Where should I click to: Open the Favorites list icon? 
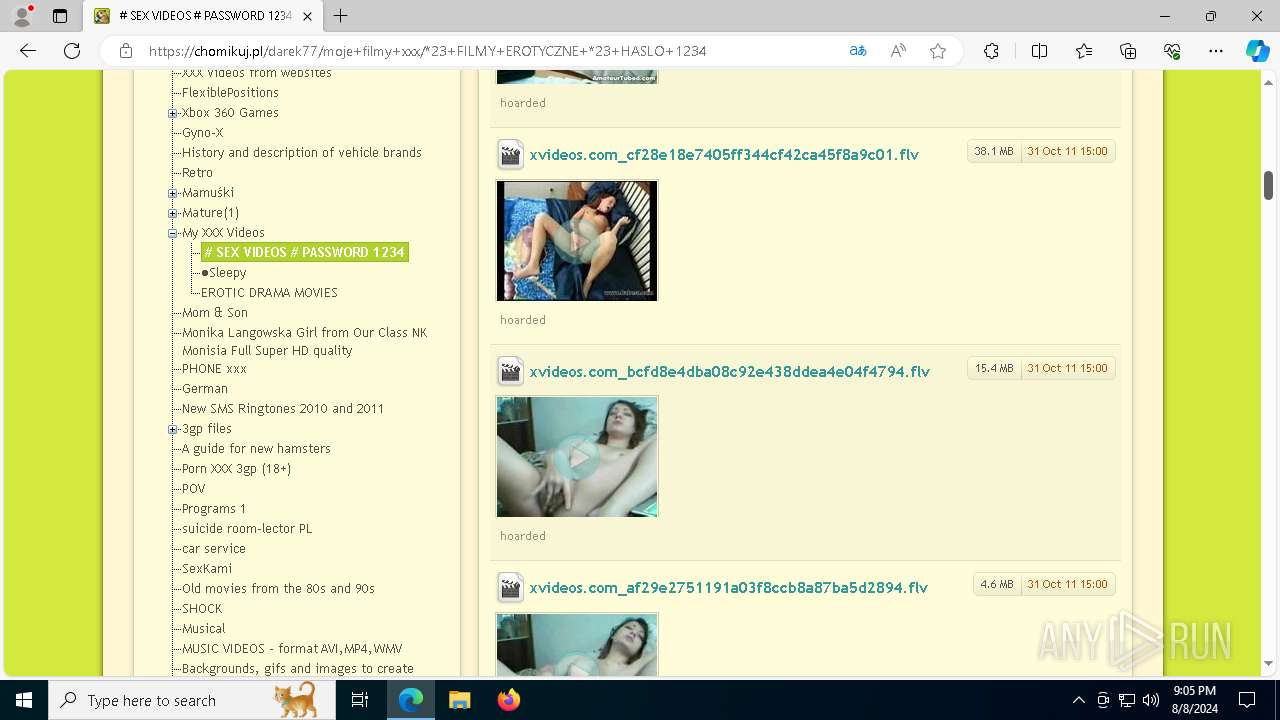(x=1084, y=51)
